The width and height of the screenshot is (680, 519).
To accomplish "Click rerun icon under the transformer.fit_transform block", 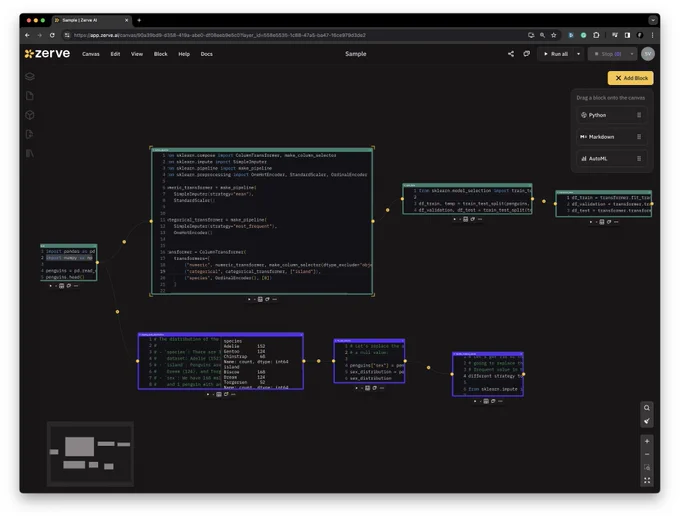I will pyautogui.click(x=609, y=222).
